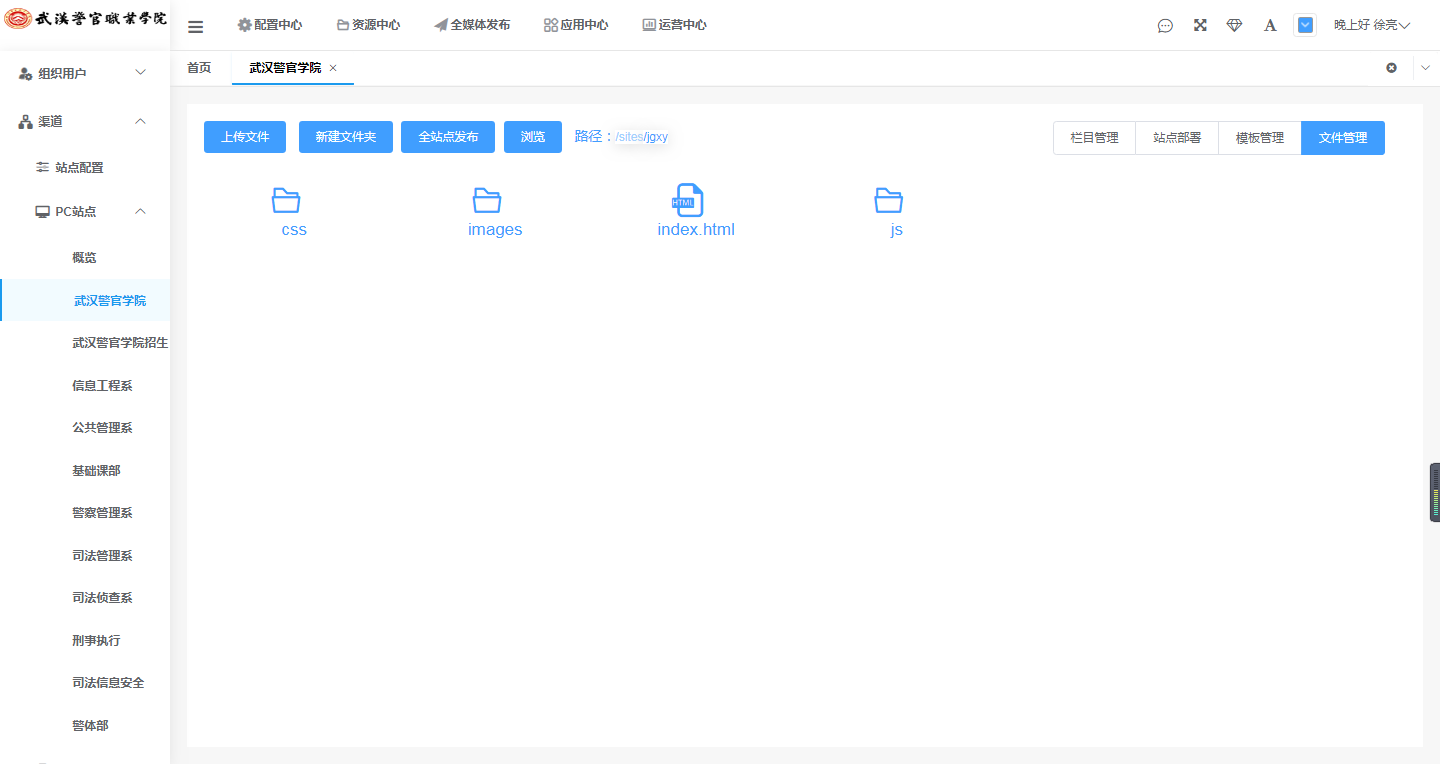
Task: Expand the 组织用户 sidebar section
Action: click(141, 73)
